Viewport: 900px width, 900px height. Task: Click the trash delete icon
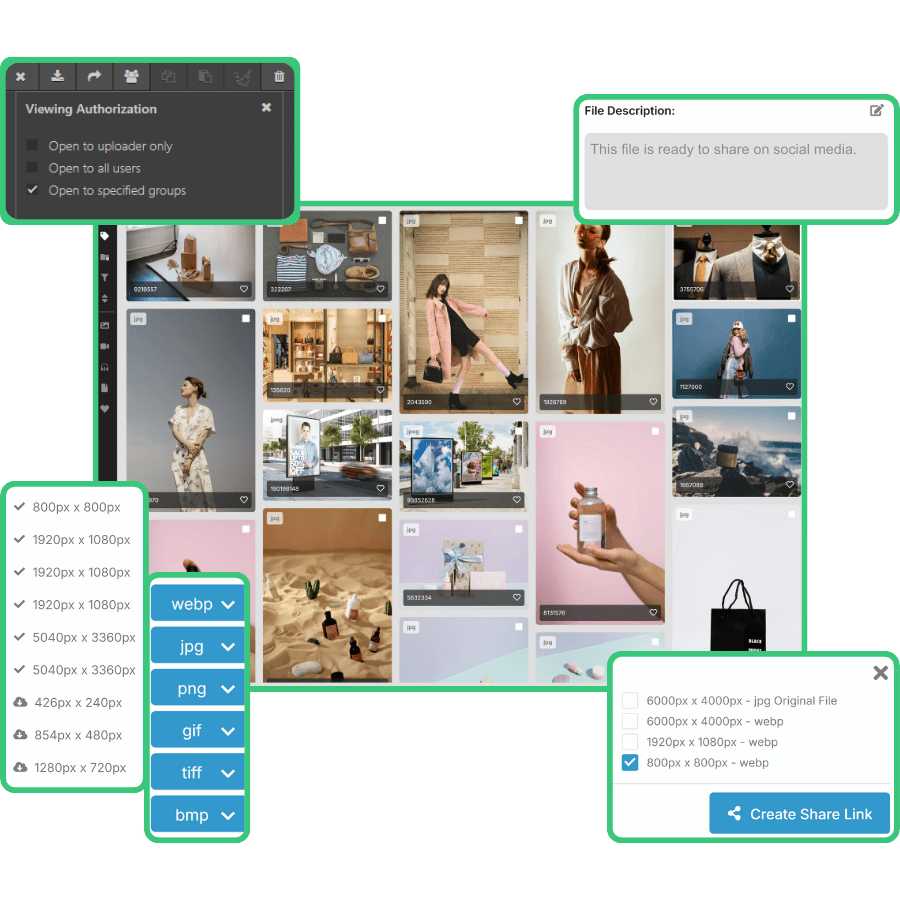[x=279, y=76]
